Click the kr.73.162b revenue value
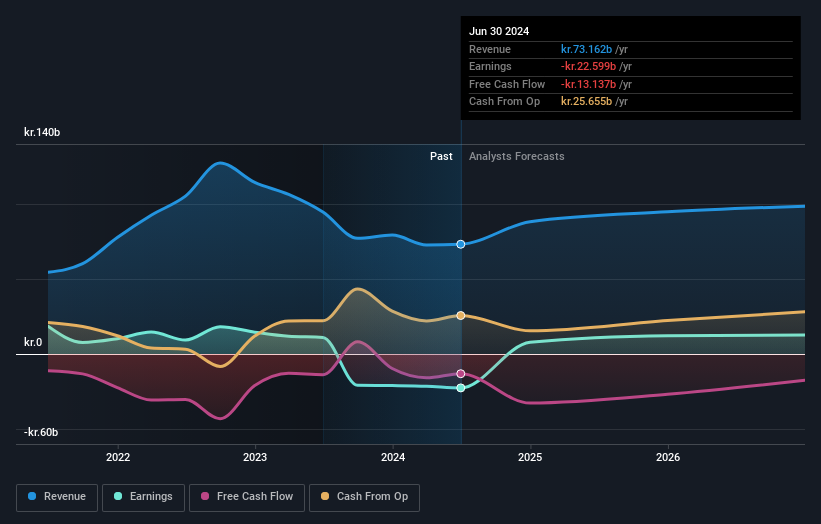Image resolution: width=821 pixels, height=524 pixels. [x=586, y=49]
